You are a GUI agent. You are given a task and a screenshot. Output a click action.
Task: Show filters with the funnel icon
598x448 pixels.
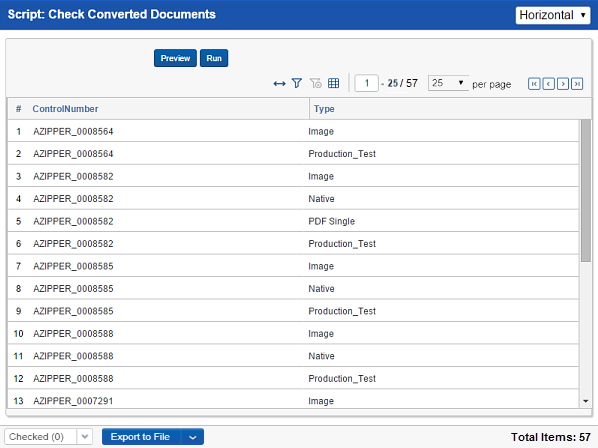click(x=297, y=83)
